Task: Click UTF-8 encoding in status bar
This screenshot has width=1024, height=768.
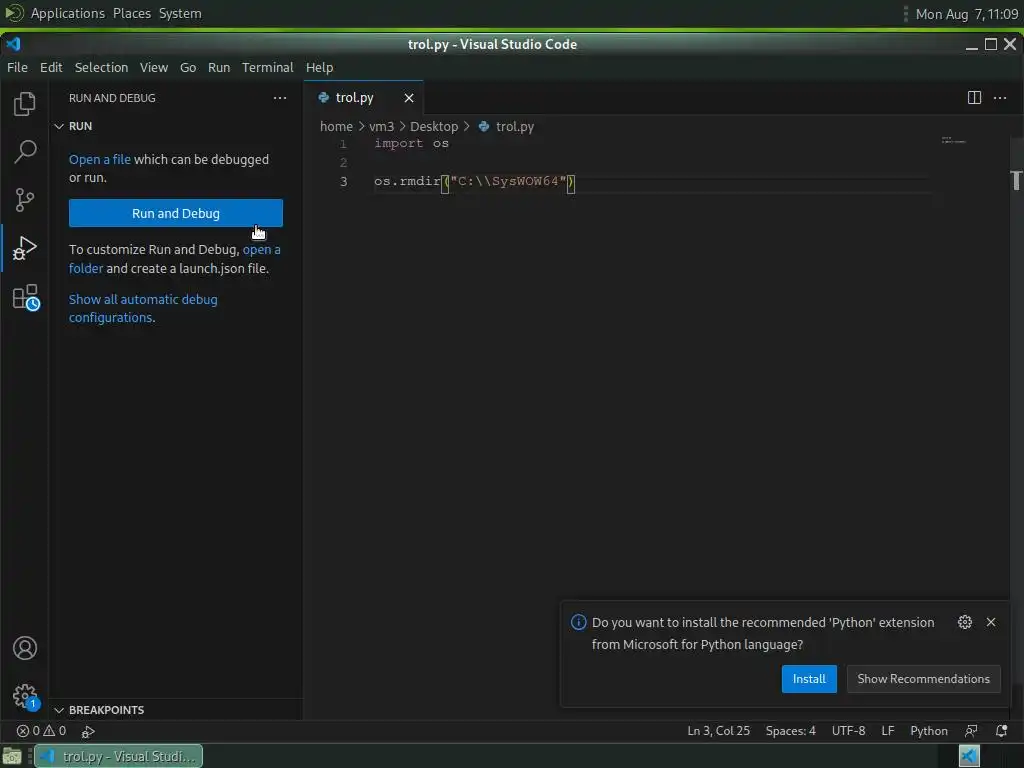Action: click(848, 731)
